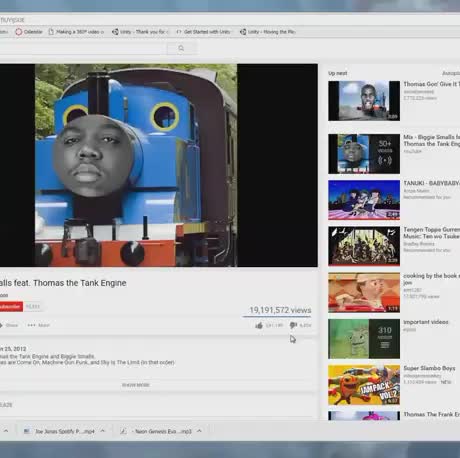This screenshot has height=458, width=460.
Task: Open 'cooking by the book' video thumbnail
Action: pyautogui.click(x=364, y=292)
